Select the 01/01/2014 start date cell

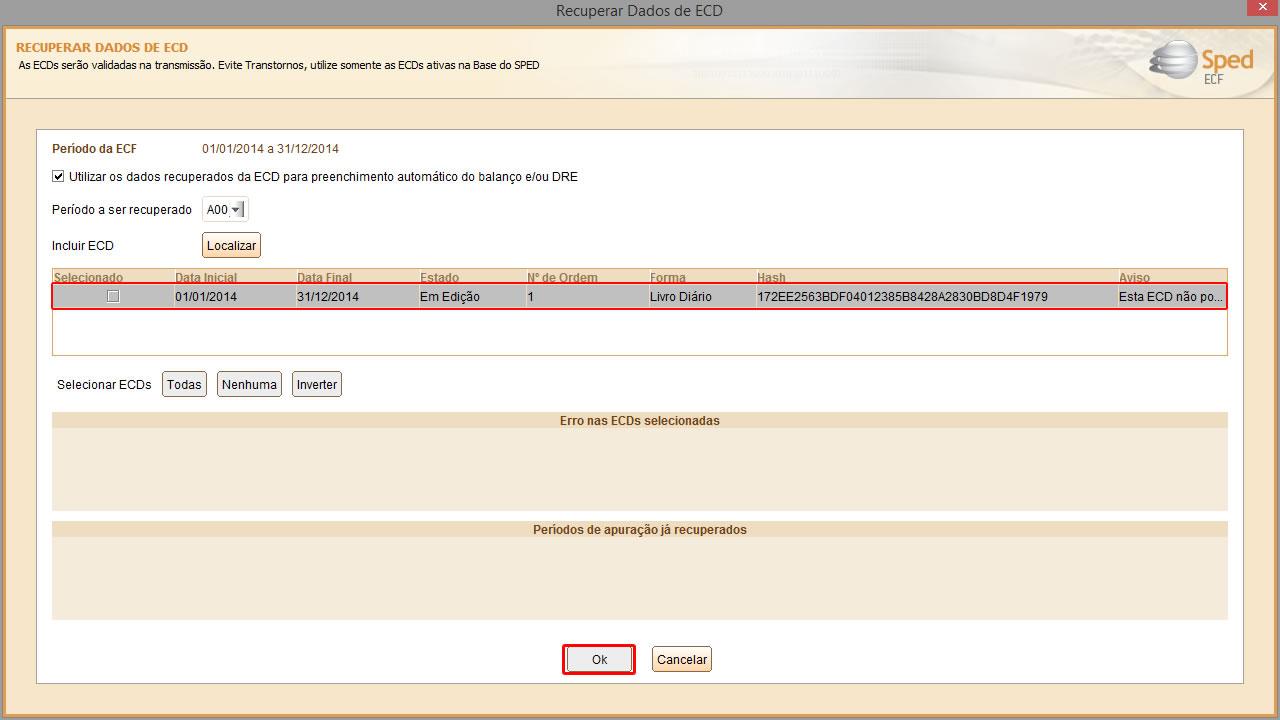pos(235,296)
